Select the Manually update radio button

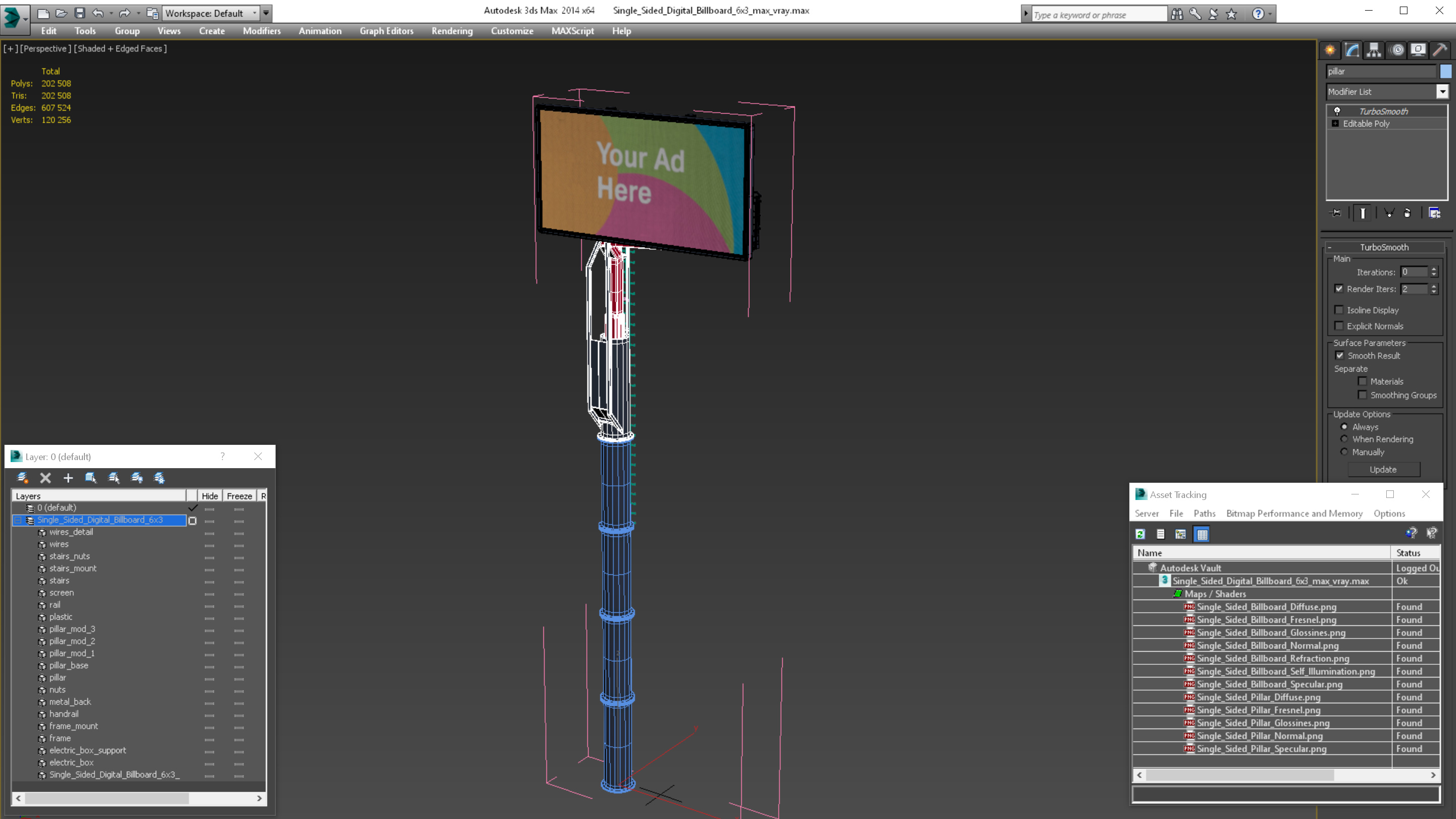pos(1345,451)
